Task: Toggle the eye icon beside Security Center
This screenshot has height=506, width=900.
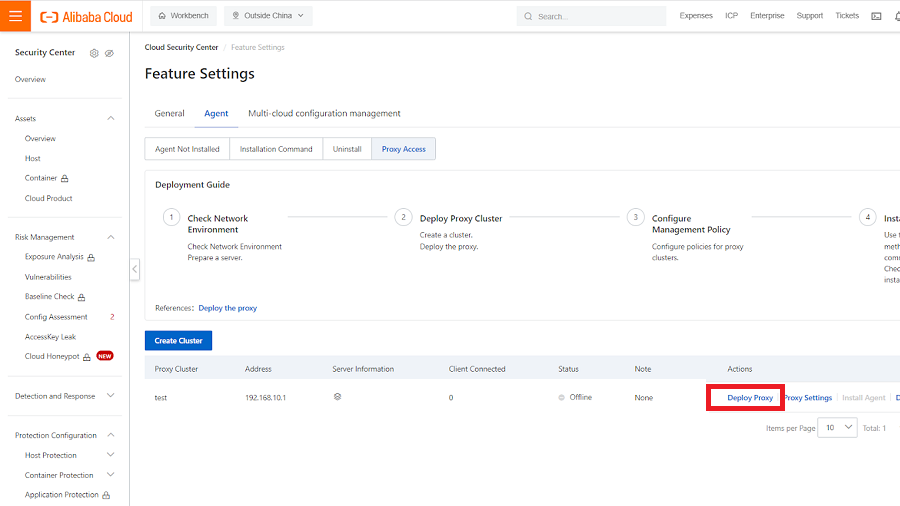Action: point(109,53)
